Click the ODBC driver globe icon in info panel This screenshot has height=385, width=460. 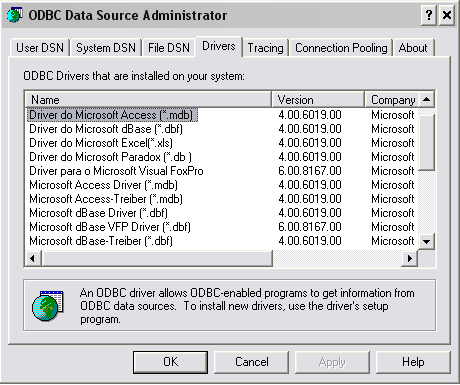coord(48,305)
